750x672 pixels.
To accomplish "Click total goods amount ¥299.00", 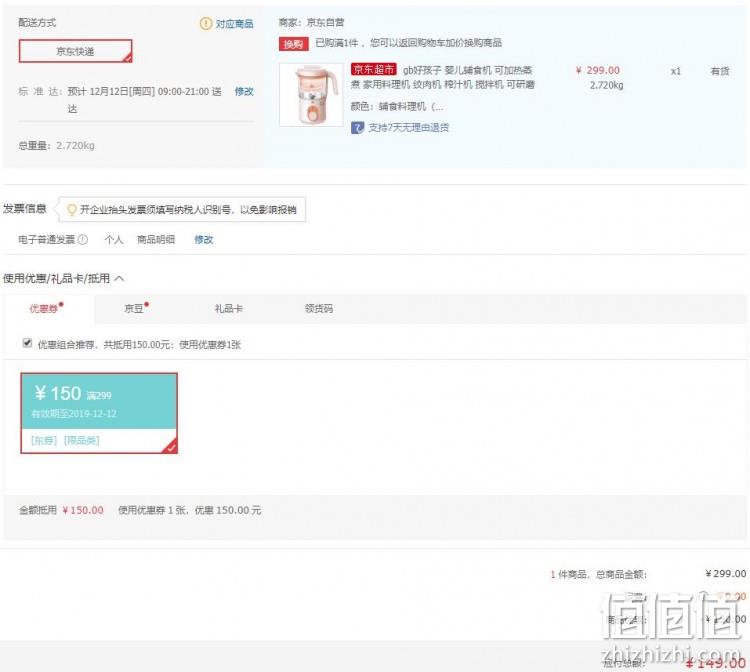I will pyautogui.click(x=726, y=573).
